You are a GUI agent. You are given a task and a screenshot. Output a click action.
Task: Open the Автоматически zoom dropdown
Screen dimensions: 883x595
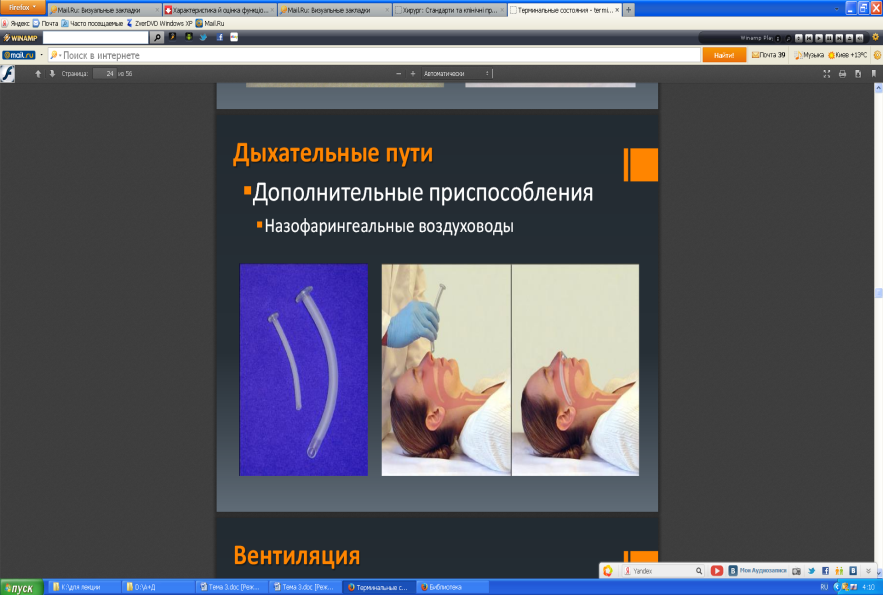click(x=456, y=74)
